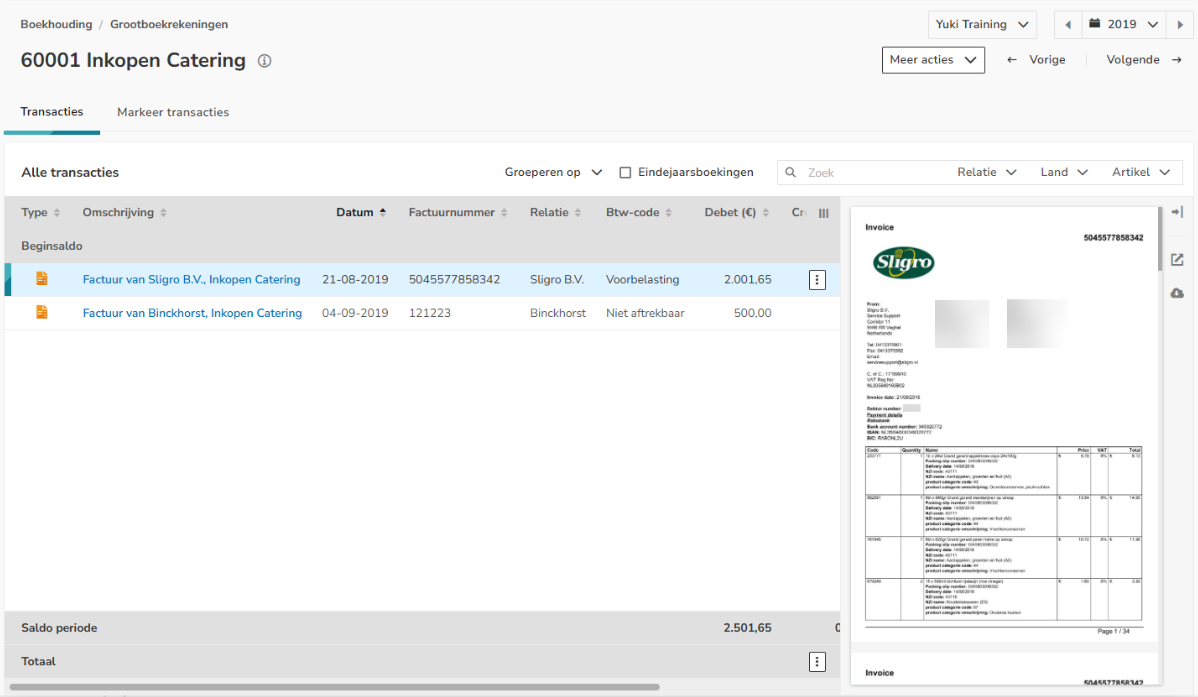Download the invoice with cloud icon
The height and width of the screenshot is (697, 1198).
point(1177,293)
